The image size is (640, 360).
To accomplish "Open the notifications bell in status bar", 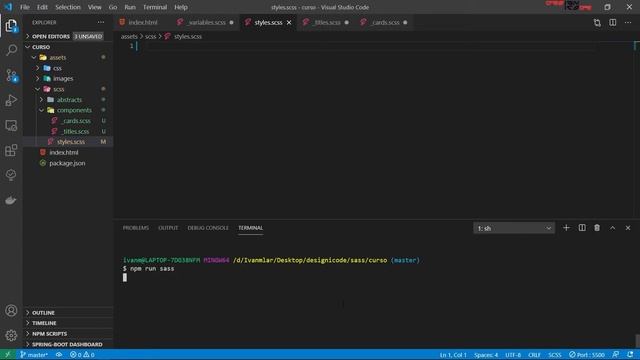I will pyautogui.click(x=630, y=355).
